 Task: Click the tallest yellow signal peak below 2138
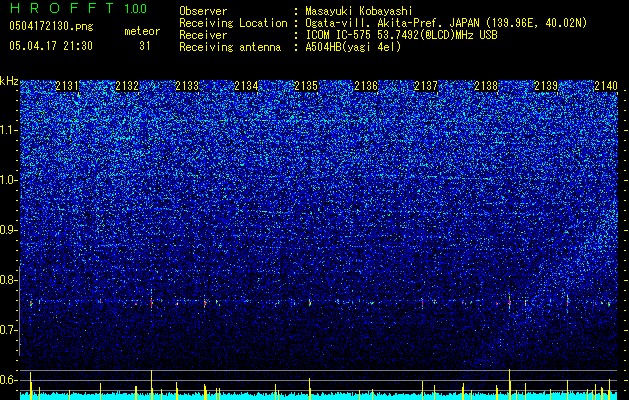tap(509, 384)
